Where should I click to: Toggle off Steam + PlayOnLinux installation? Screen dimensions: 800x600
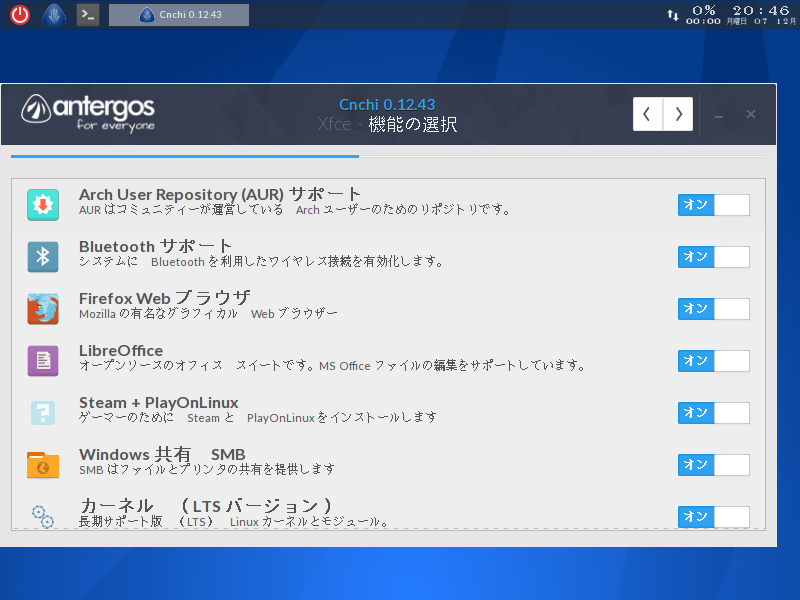pyautogui.click(x=714, y=413)
